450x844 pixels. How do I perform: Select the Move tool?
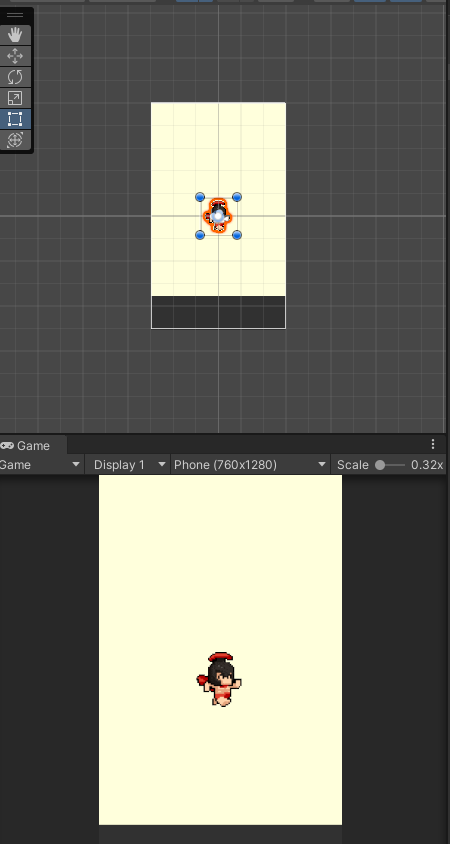point(15,56)
